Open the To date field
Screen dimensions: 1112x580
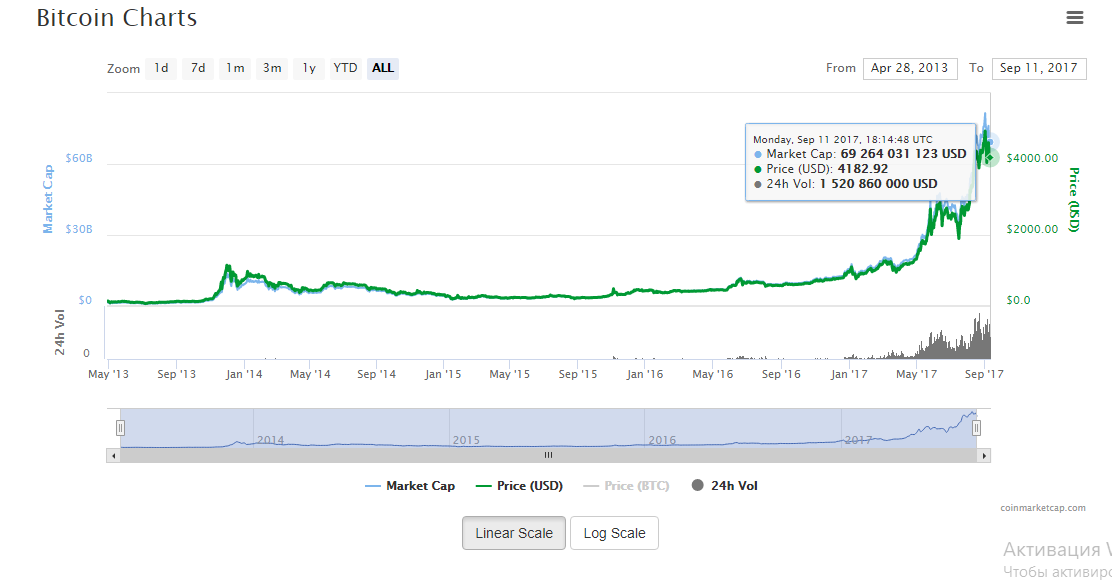coord(1038,68)
